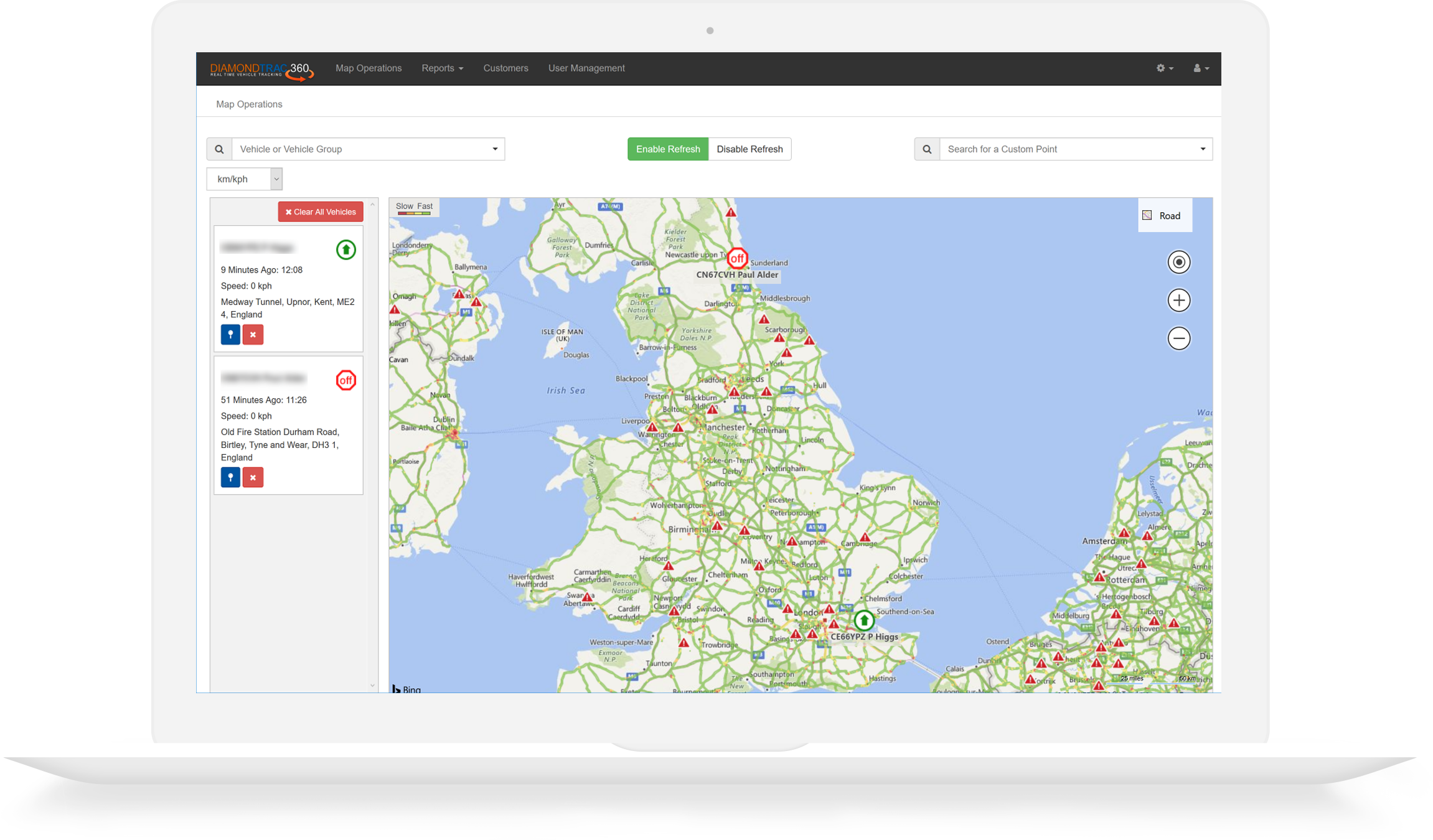Remove the Medway Tunnel vehicle with red X button

click(x=253, y=335)
